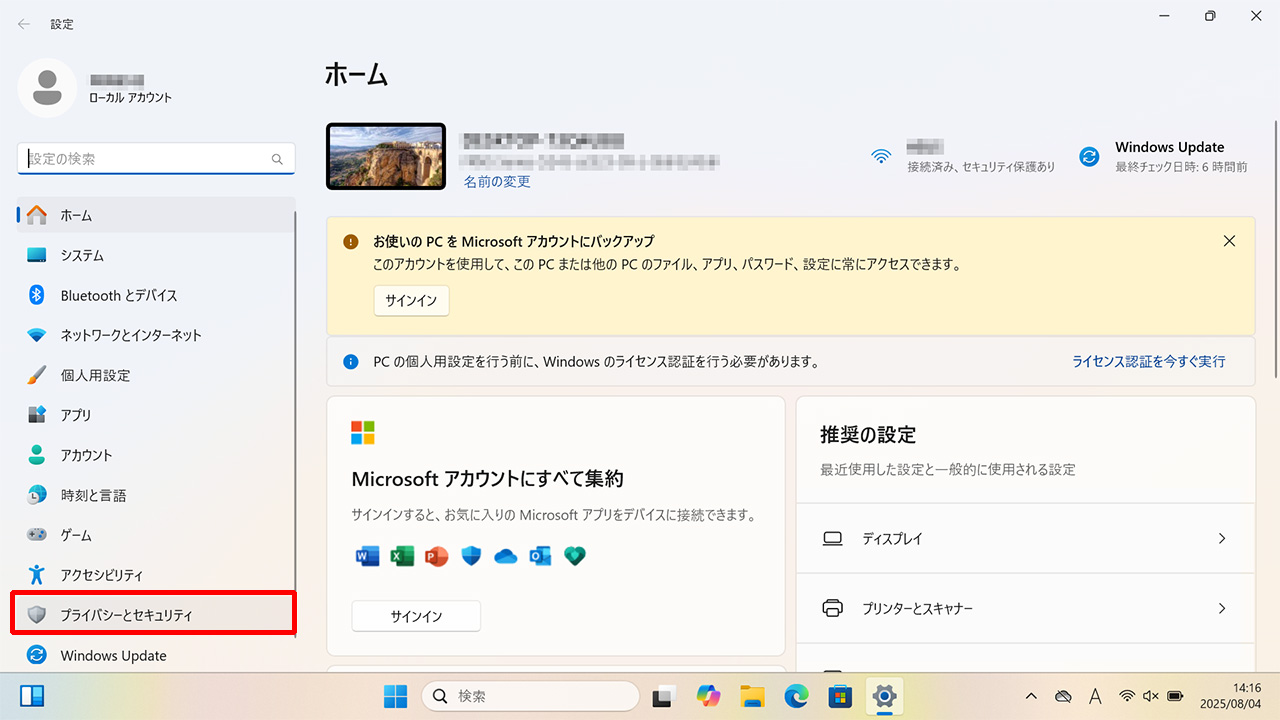Open the ホーム sidebar item
Viewport: 1280px width, 720px height.
[x=155, y=215]
